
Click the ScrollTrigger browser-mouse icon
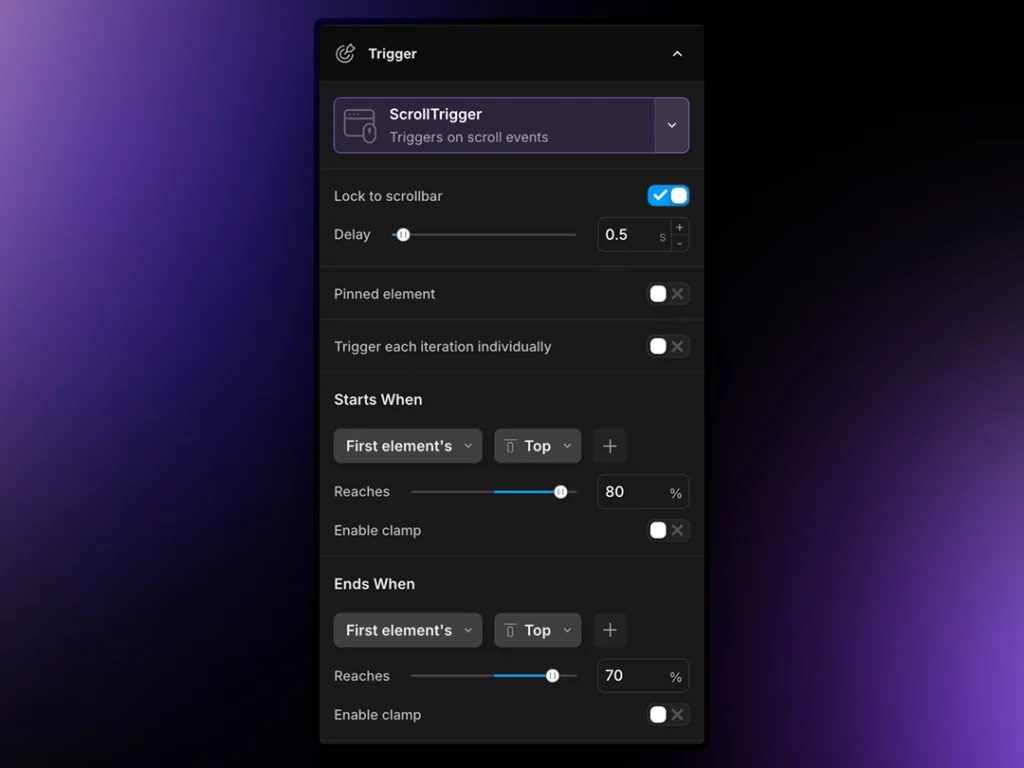(x=360, y=126)
